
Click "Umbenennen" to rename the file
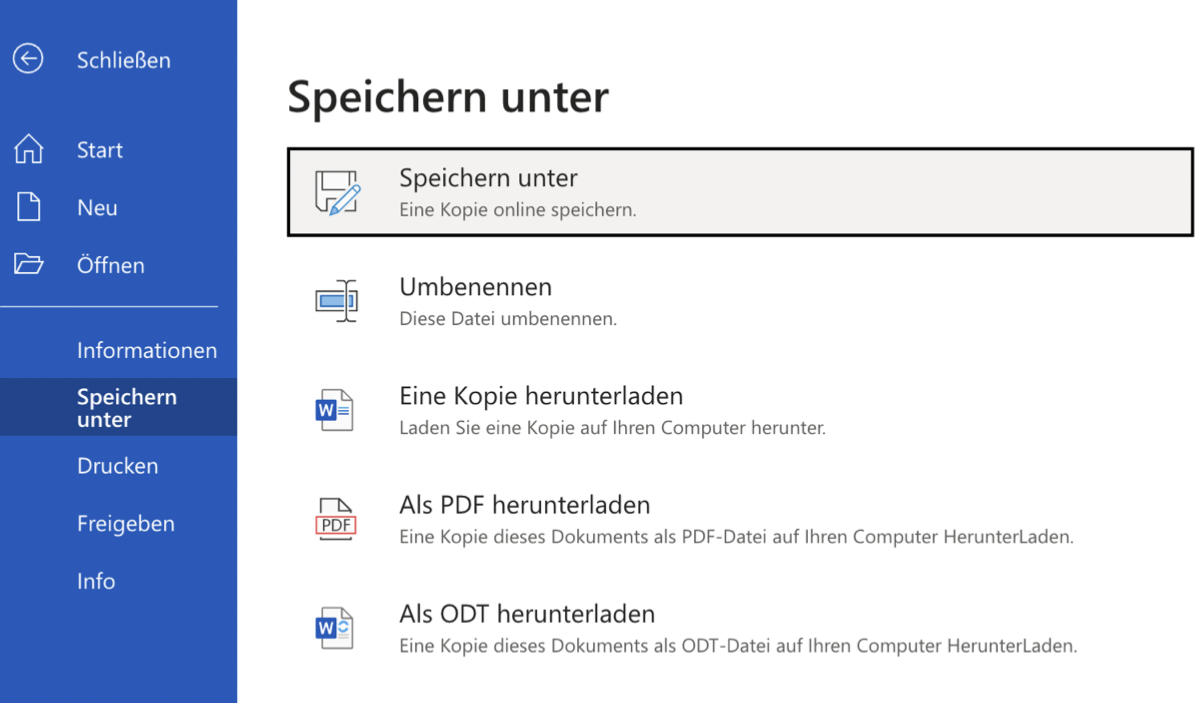click(x=476, y=287)
